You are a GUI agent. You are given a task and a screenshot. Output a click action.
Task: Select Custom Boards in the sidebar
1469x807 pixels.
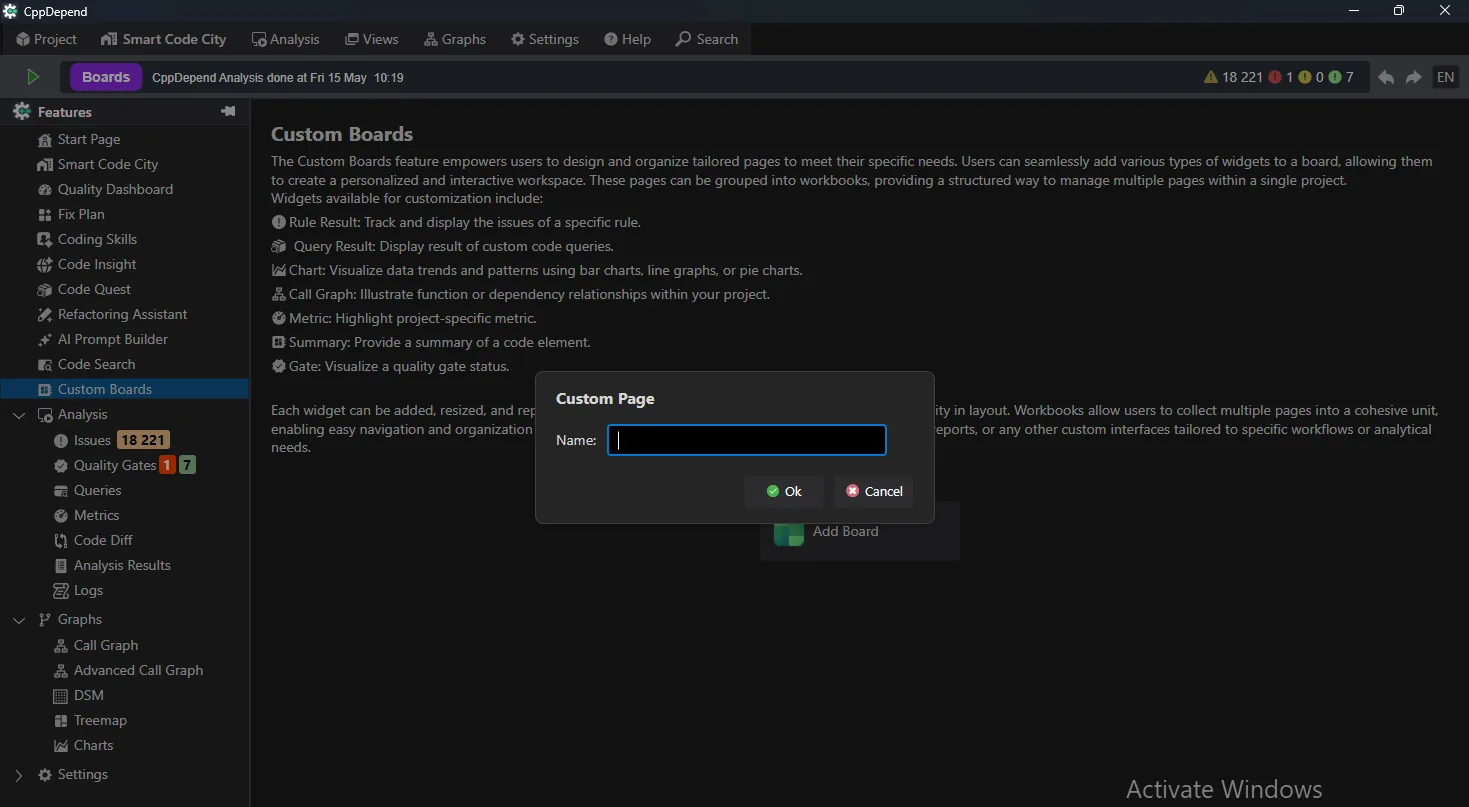tap(124, 389)
